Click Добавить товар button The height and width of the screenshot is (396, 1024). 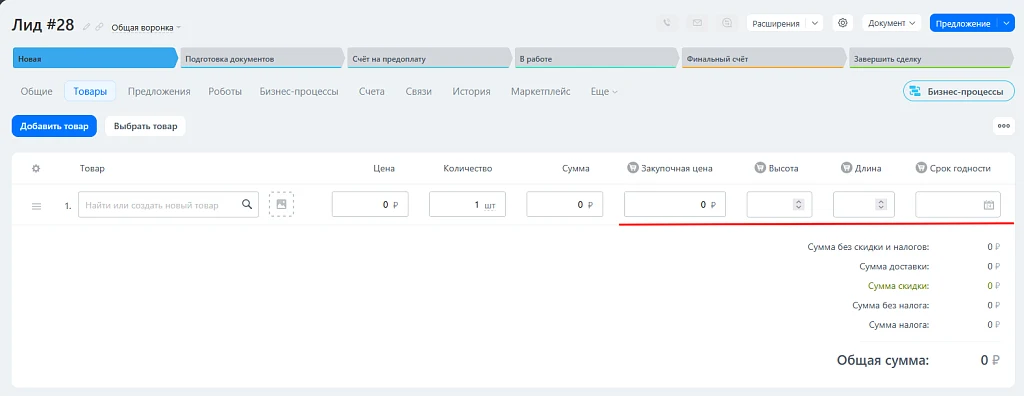(x=54, y=126)
